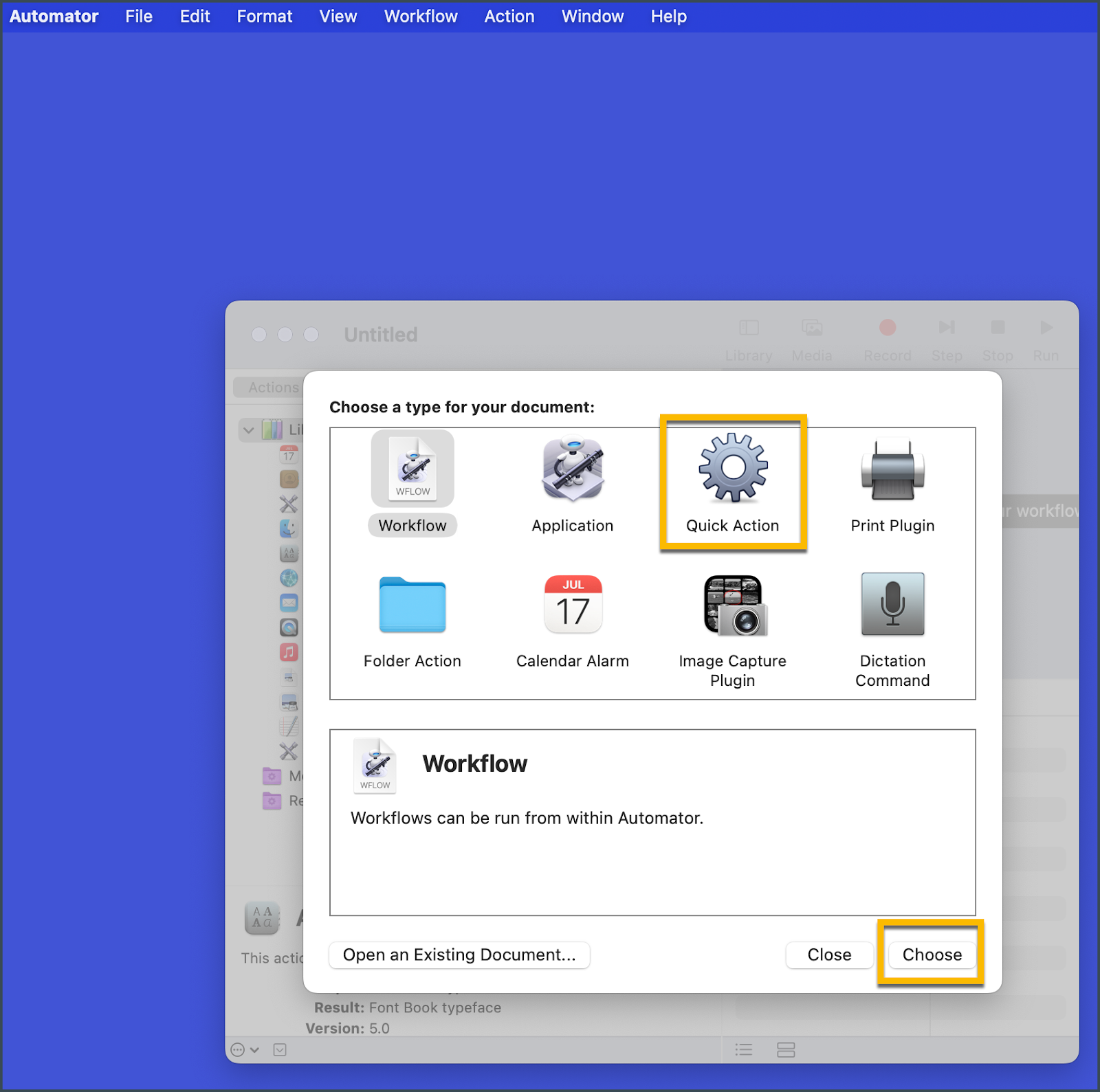Image resolution: width=1100 pixels, height=1092 pixels.
Task: Click the 'Result: Font Book typeface' text
Action: (408, 1007)
